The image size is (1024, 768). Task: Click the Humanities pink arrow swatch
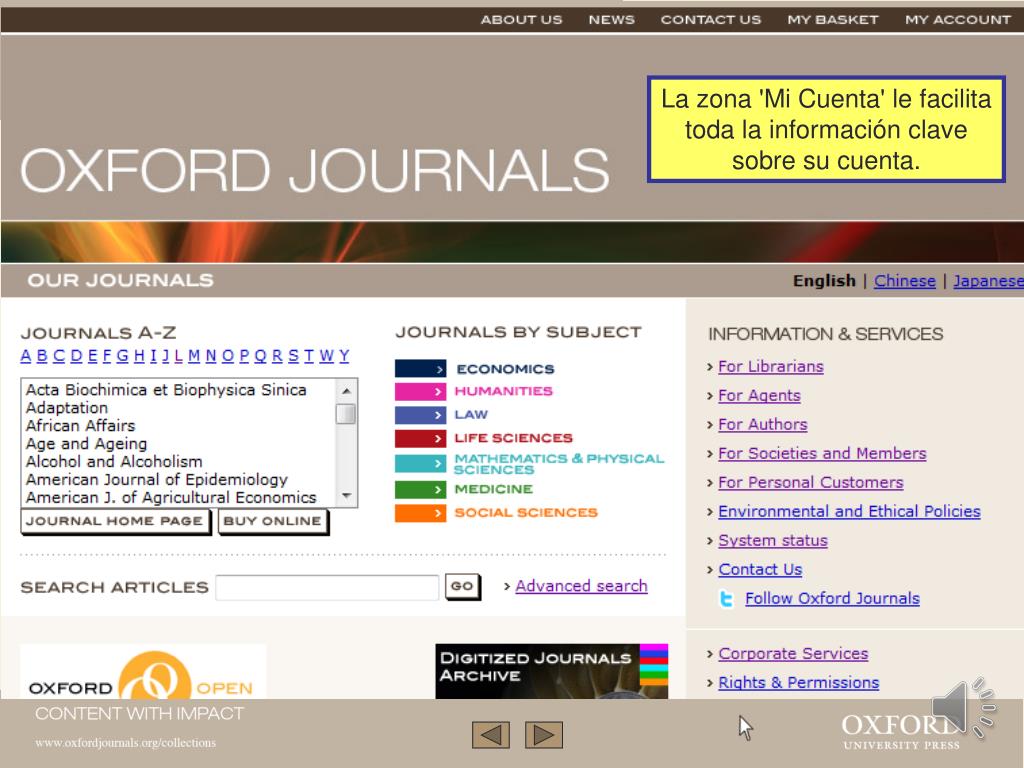point(421,391)
